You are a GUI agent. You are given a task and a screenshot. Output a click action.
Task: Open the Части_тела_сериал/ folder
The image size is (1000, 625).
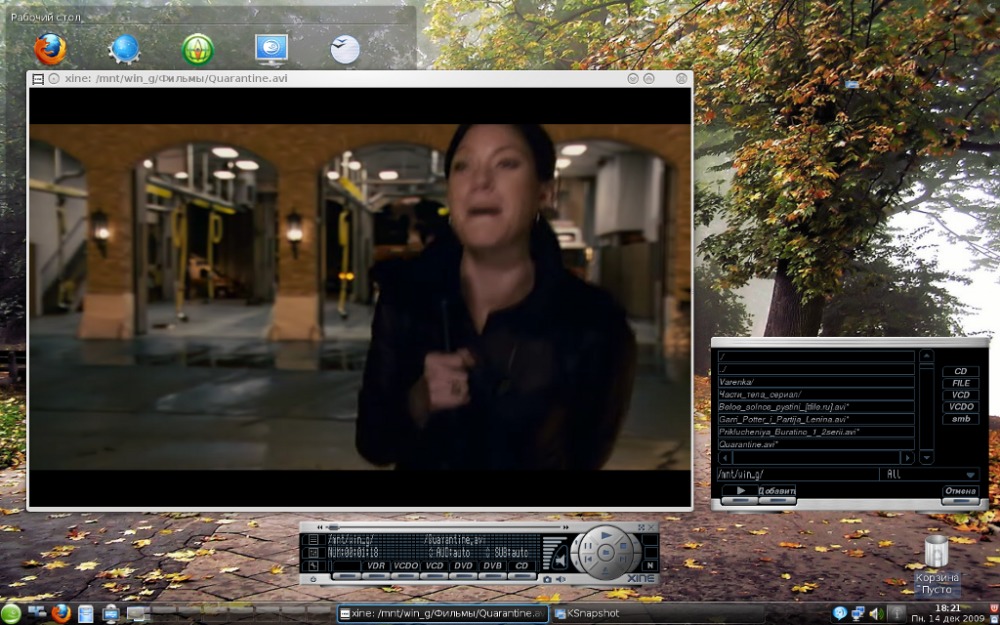pos(816,394)
